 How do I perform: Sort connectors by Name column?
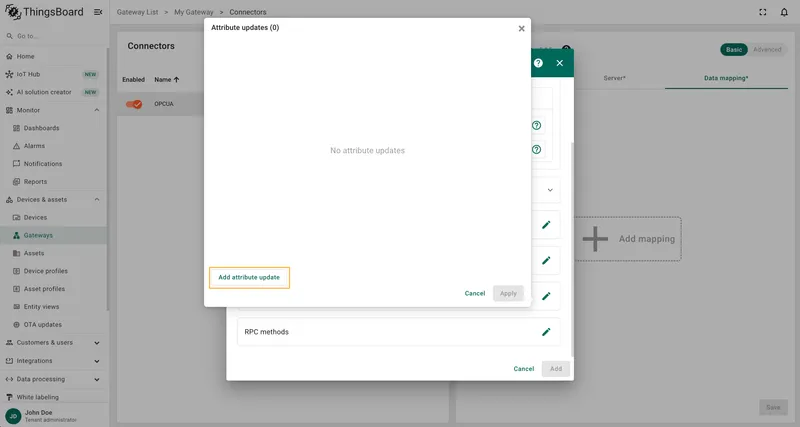coord(167,80)
